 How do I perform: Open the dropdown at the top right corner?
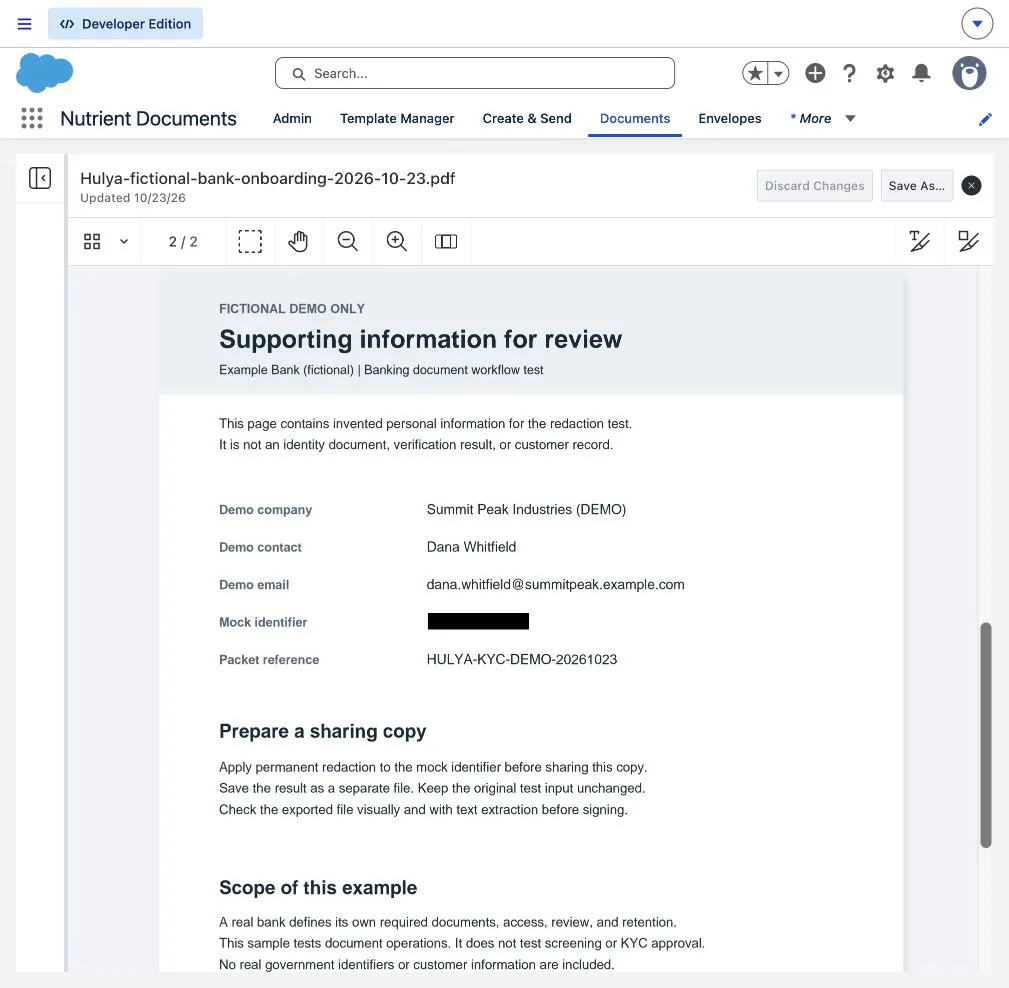[977, 24]
